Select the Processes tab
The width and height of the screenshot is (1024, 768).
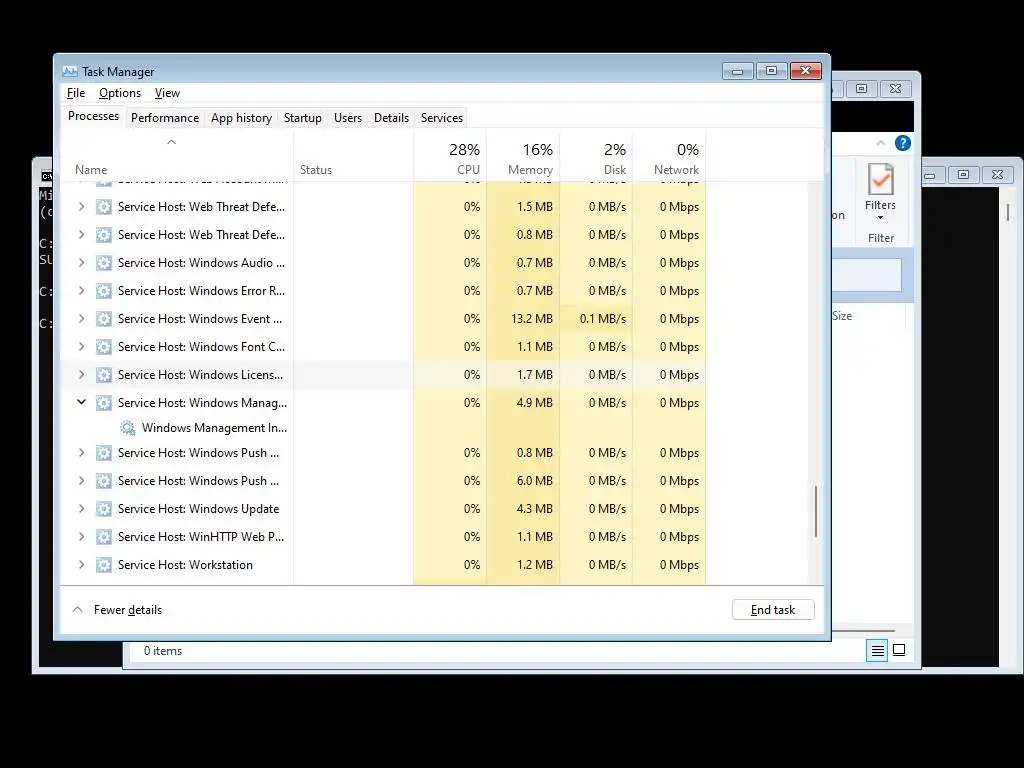click(x=93, y=116)
